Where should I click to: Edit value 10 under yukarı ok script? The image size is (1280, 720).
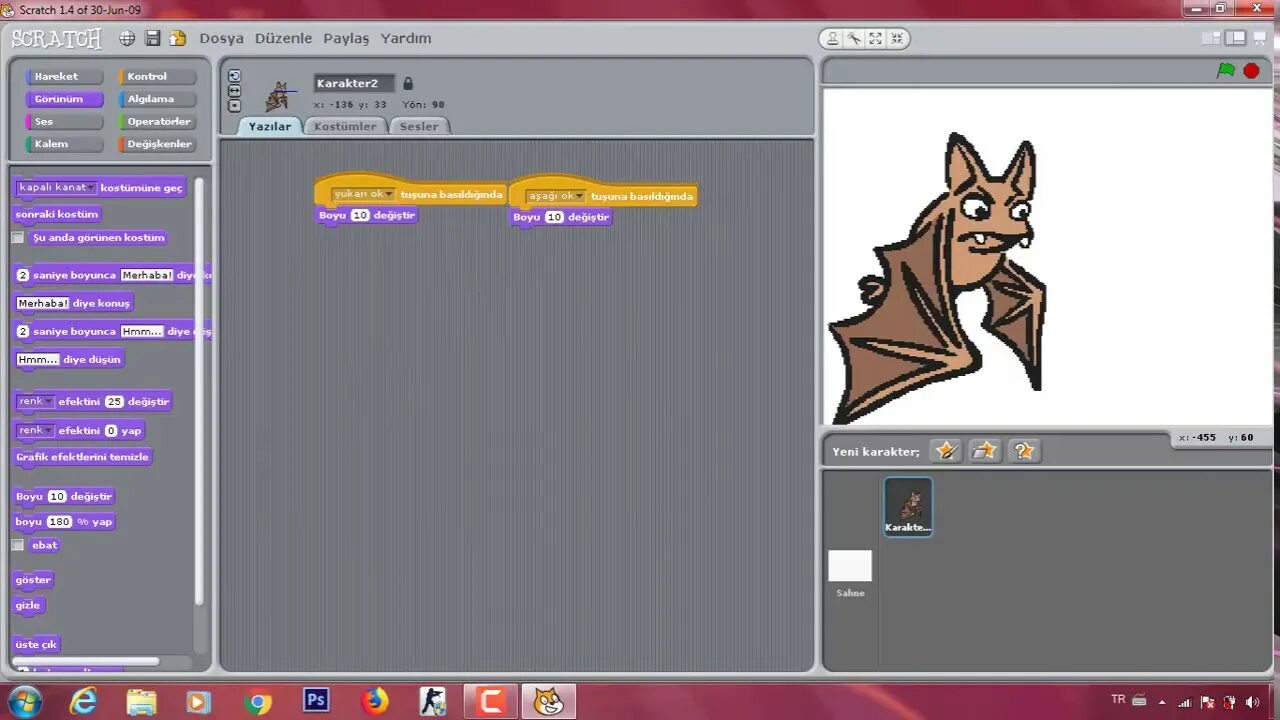pos(360,215)
